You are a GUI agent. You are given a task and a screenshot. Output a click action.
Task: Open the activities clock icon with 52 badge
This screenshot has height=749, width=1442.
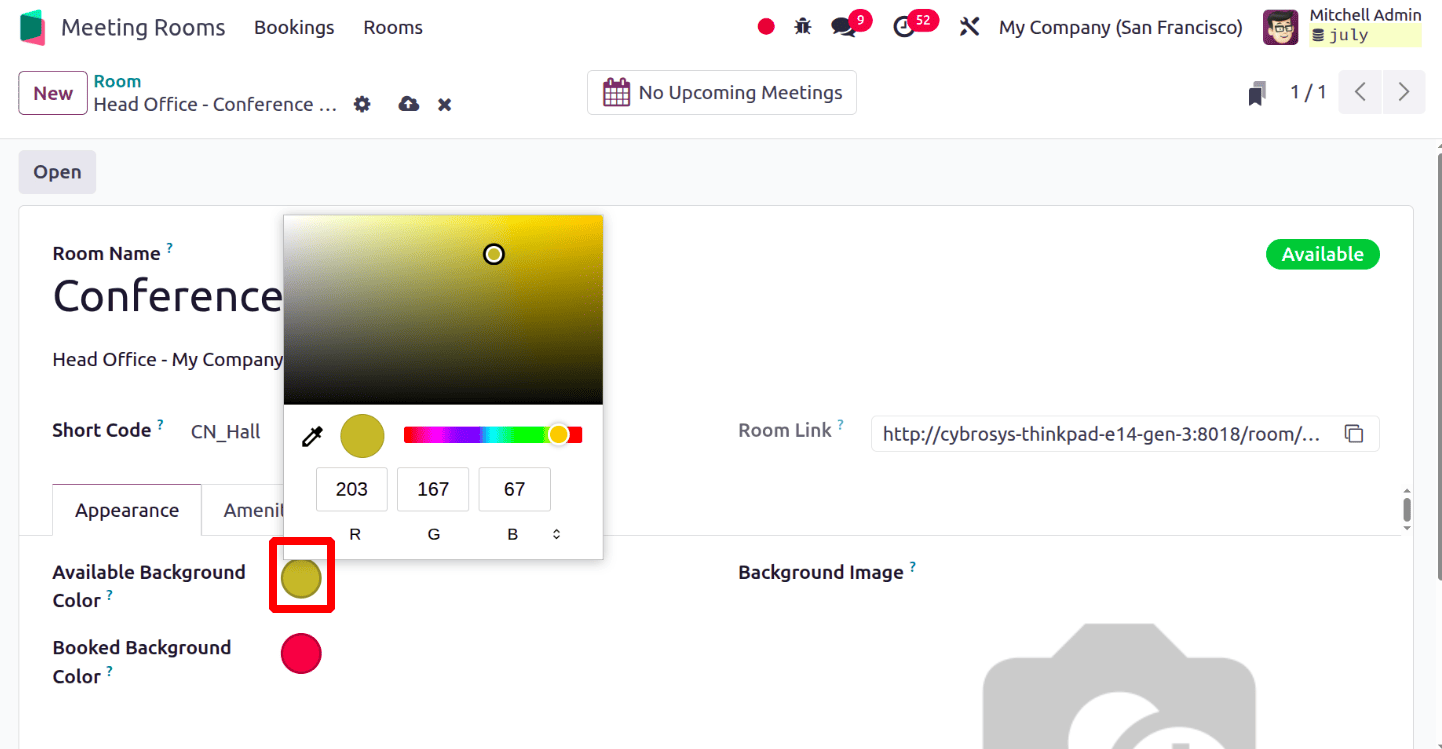pos(904,27)
